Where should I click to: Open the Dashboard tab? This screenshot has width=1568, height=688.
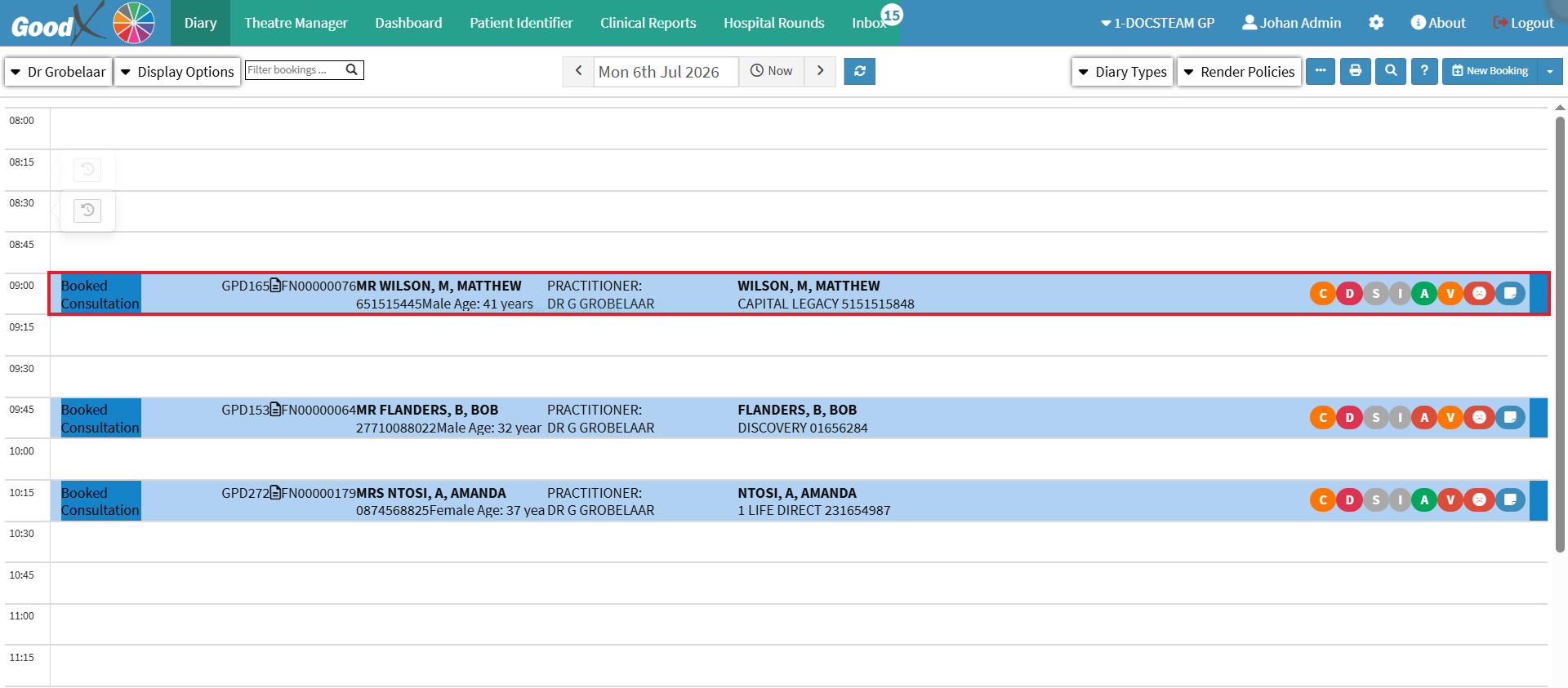pos(408,23)
